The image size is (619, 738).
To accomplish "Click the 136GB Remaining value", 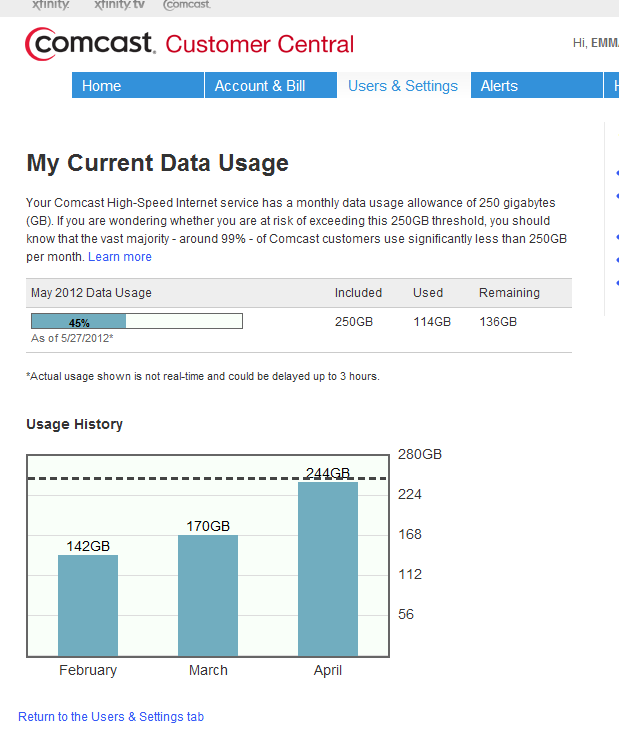I will [498, 322].
